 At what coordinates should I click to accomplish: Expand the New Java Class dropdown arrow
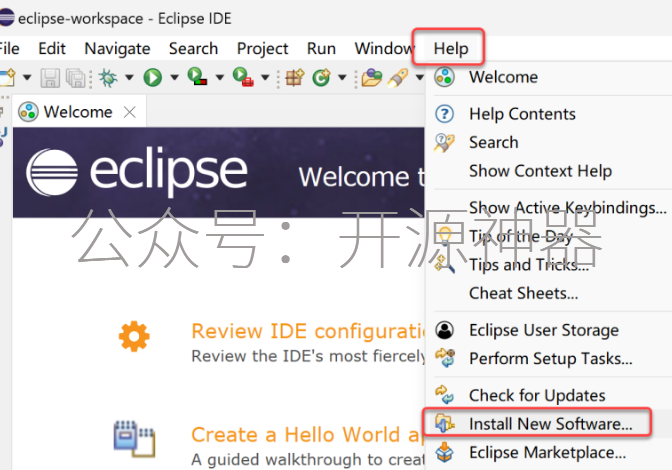tap(342, 78)
